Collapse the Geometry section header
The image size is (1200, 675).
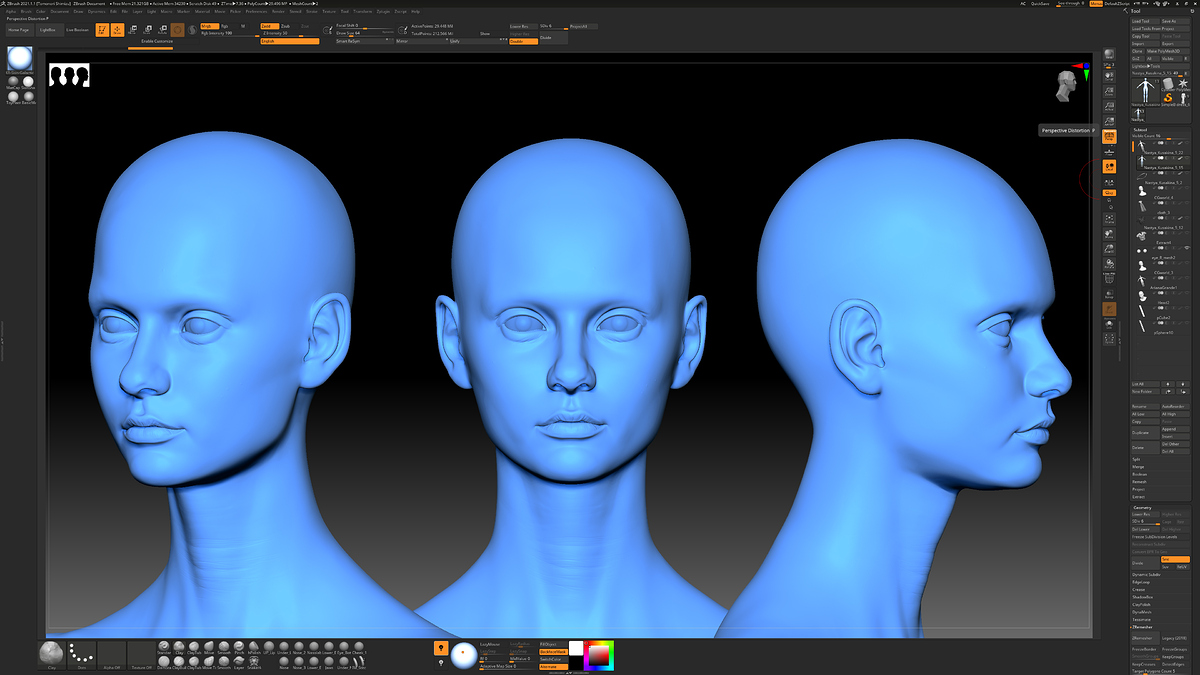(1142, 507)
